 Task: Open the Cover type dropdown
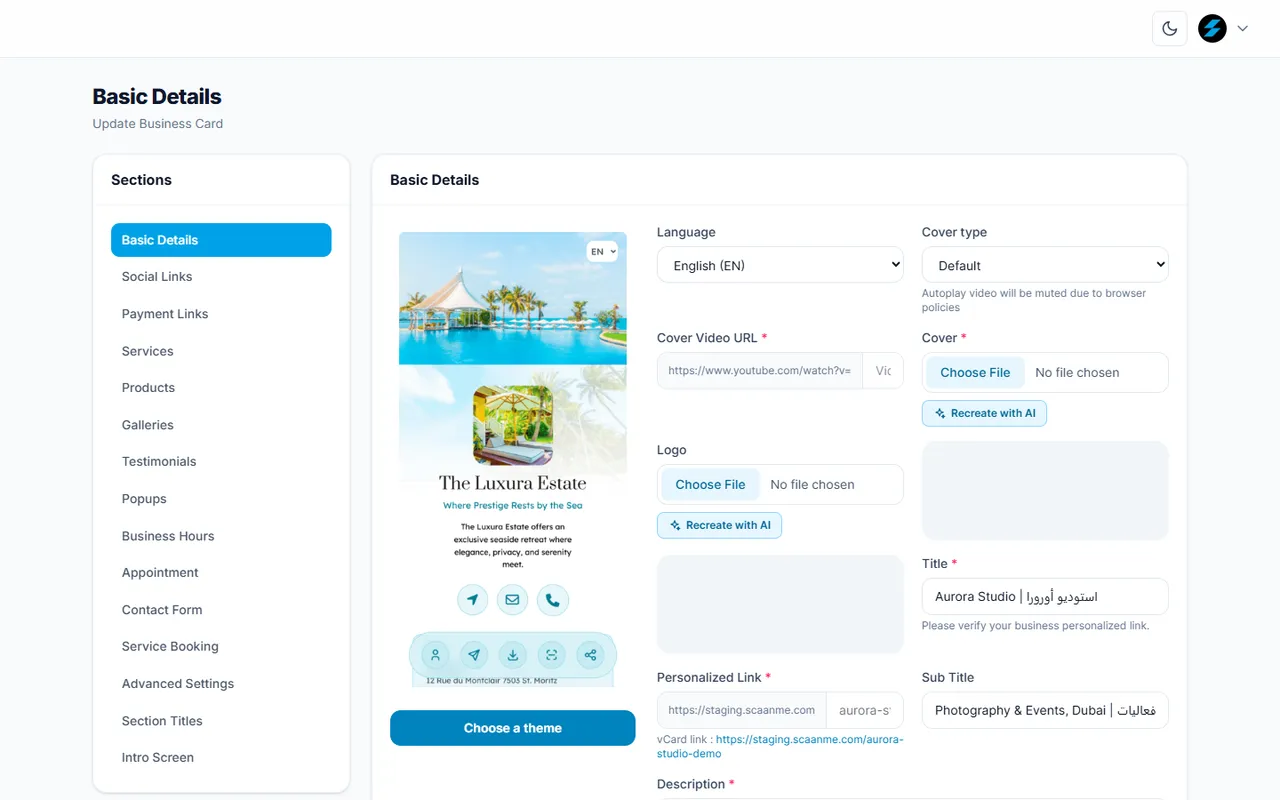pos(1045,265)
